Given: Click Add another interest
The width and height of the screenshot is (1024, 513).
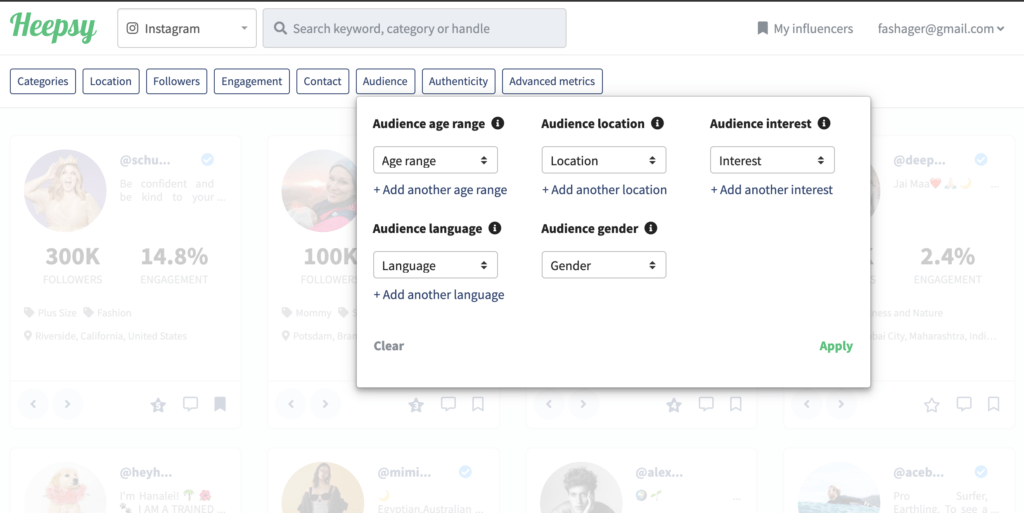Looking at the screenshot, I should click(x=772, y=190).
